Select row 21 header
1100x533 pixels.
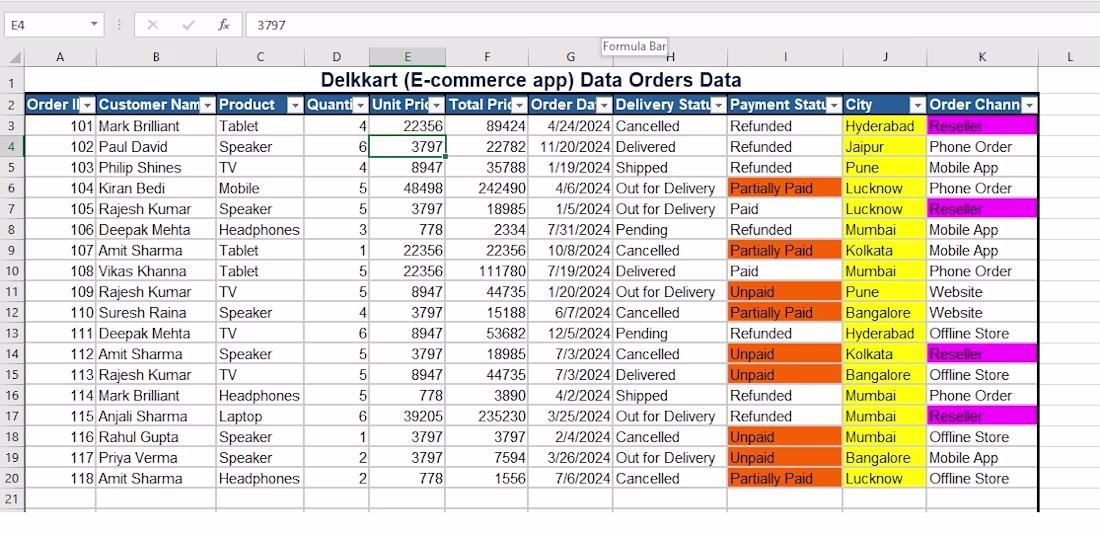12,499
